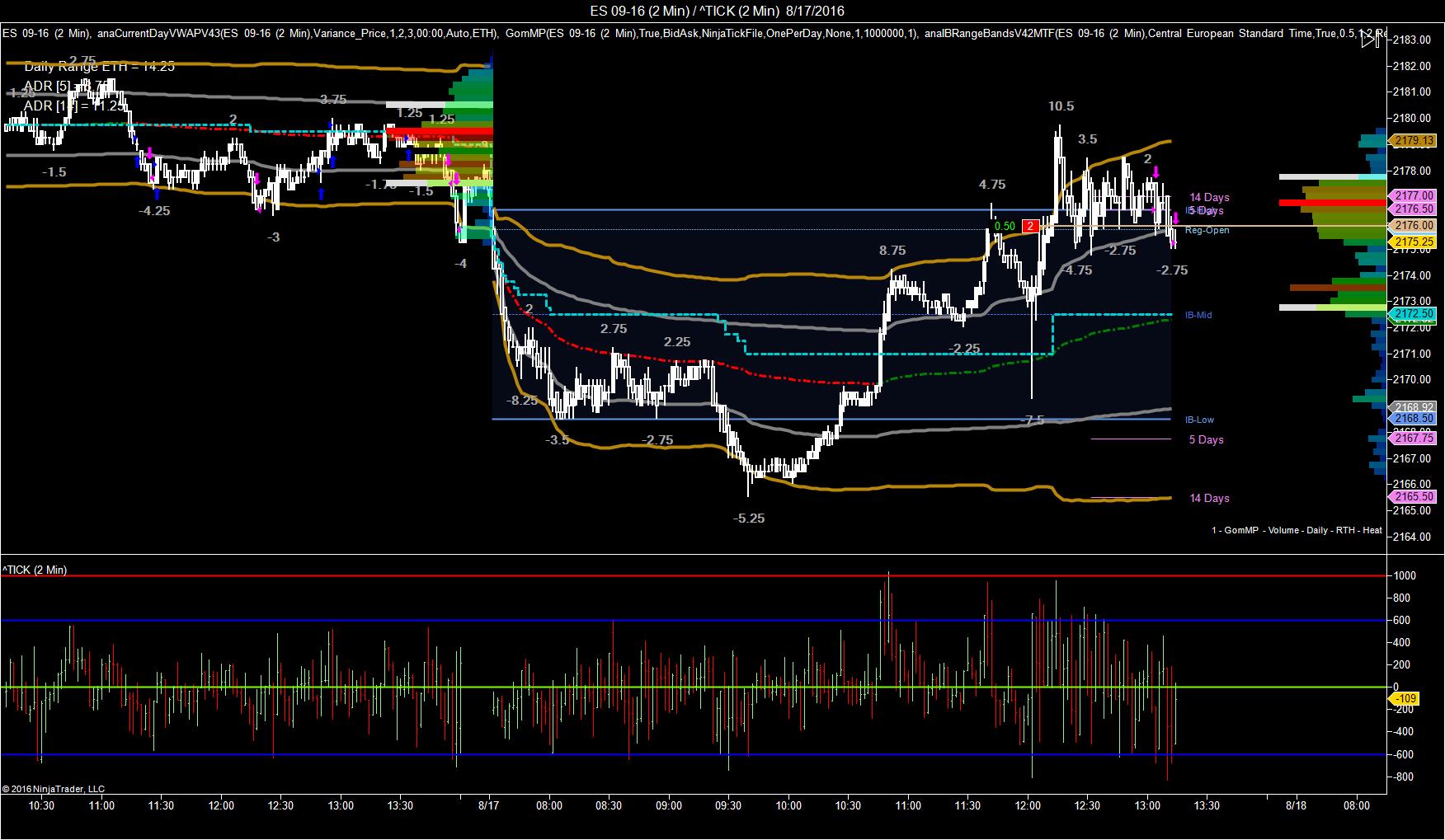Viewport: 1445px width, 840px height.
Task: Click the 09:30 time axis label
Action: [x=728, y=805]
